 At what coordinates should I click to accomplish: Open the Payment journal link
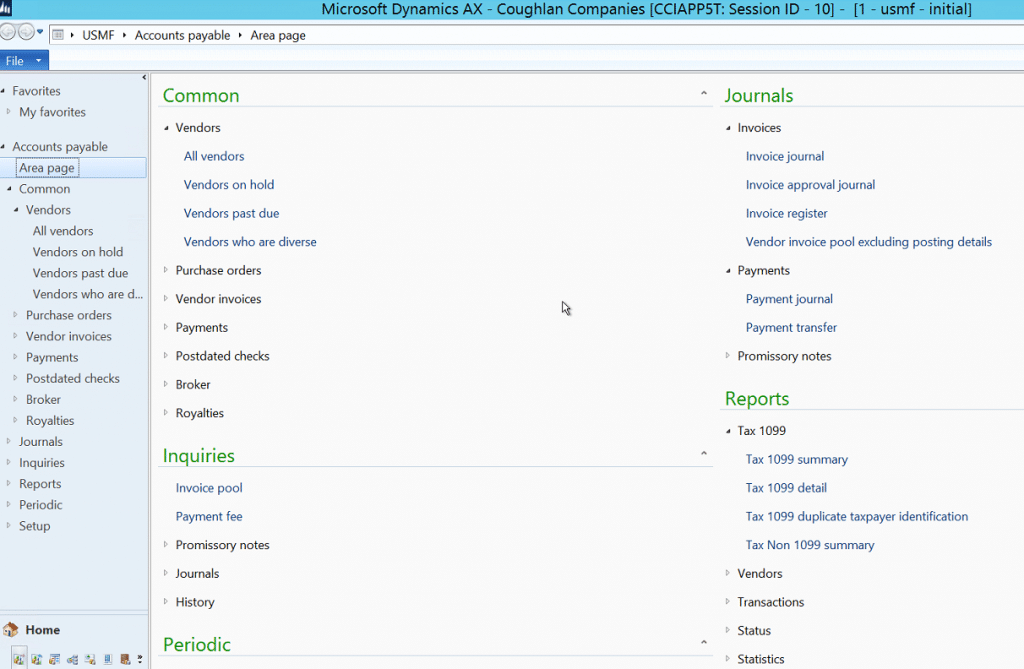tap(789, 299)
